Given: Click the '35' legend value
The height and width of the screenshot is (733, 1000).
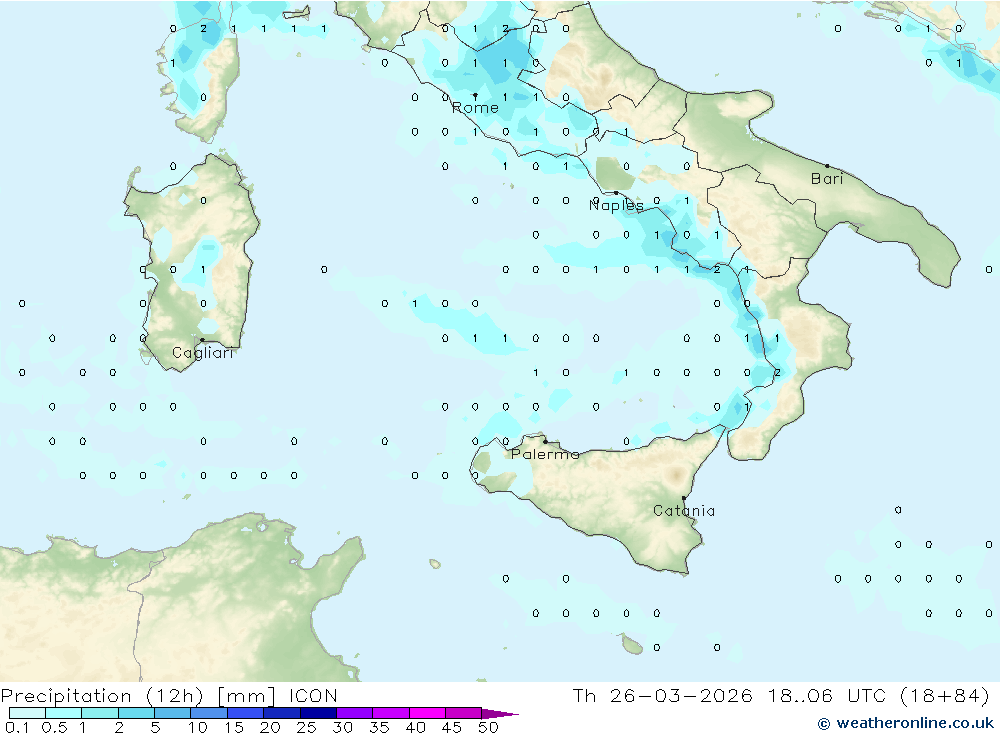Looking at the screenshot, I should coord(379,727).
